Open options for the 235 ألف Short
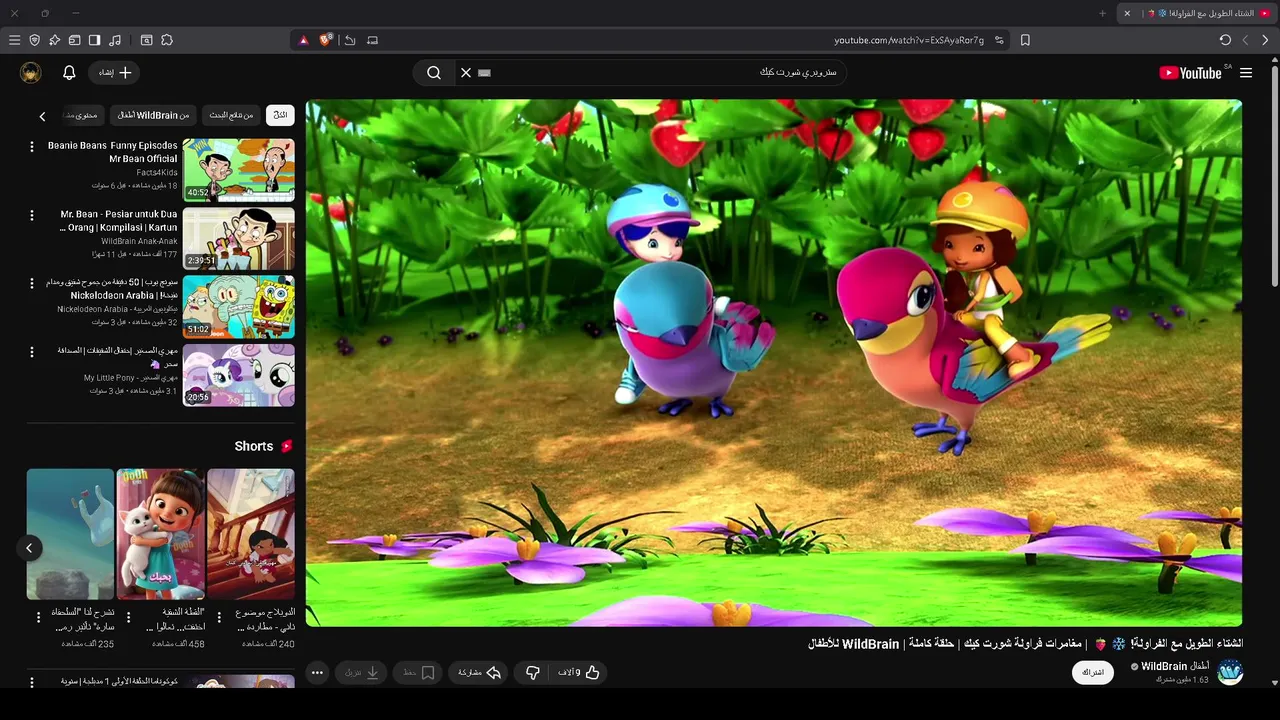The width and height of the screenshot is (1280, 720). (39, 618)
